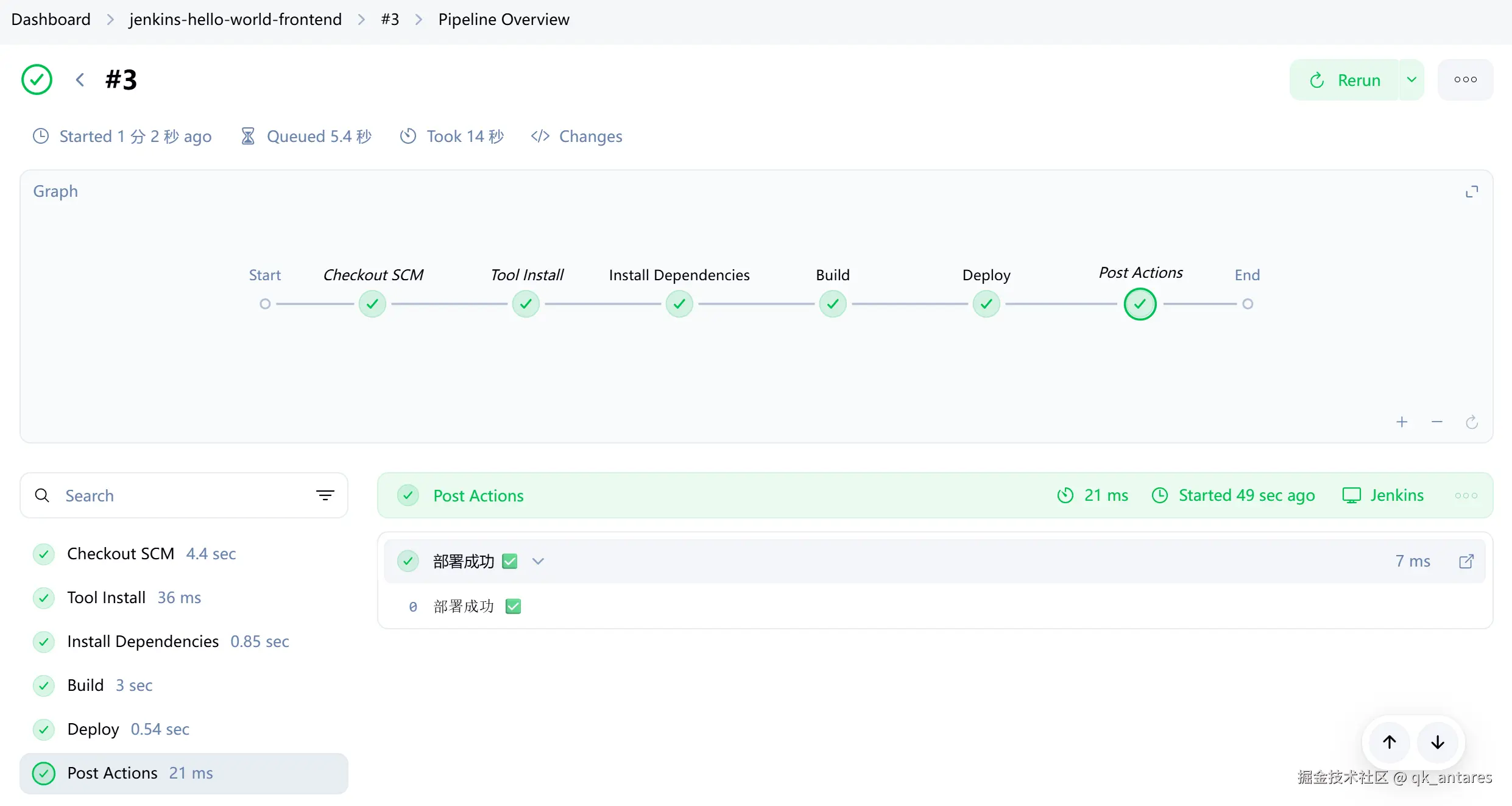The width and height of the screenshot is (1512, 806).
Task: Open the Rerun dropdown arrow
Action: (1411, 80)
